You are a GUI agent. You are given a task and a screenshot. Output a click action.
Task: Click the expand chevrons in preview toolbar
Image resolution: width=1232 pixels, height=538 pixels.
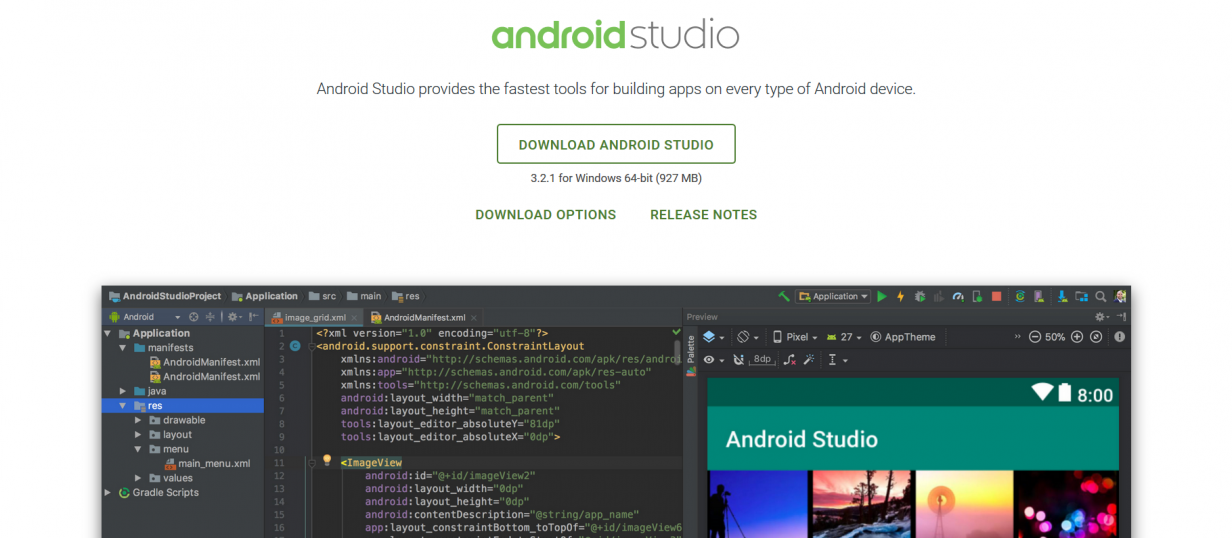(x=1018, y=337)
